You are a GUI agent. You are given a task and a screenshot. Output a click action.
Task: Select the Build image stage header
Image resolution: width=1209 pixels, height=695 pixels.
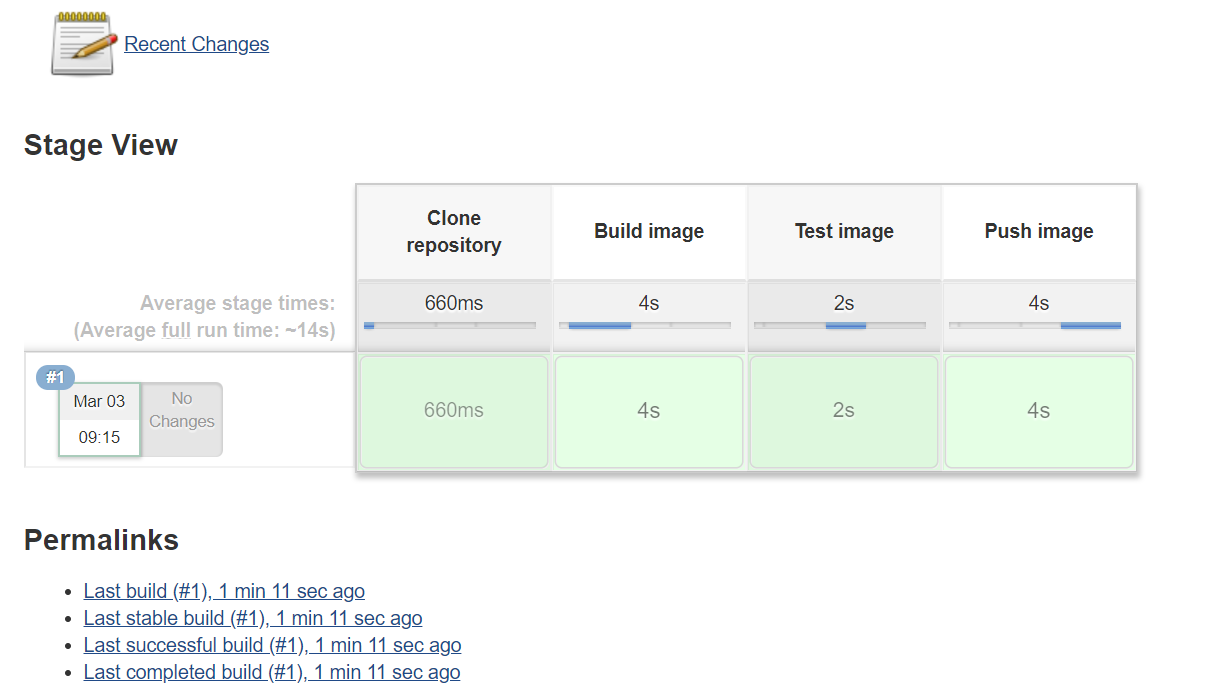[x=649, y=232]
